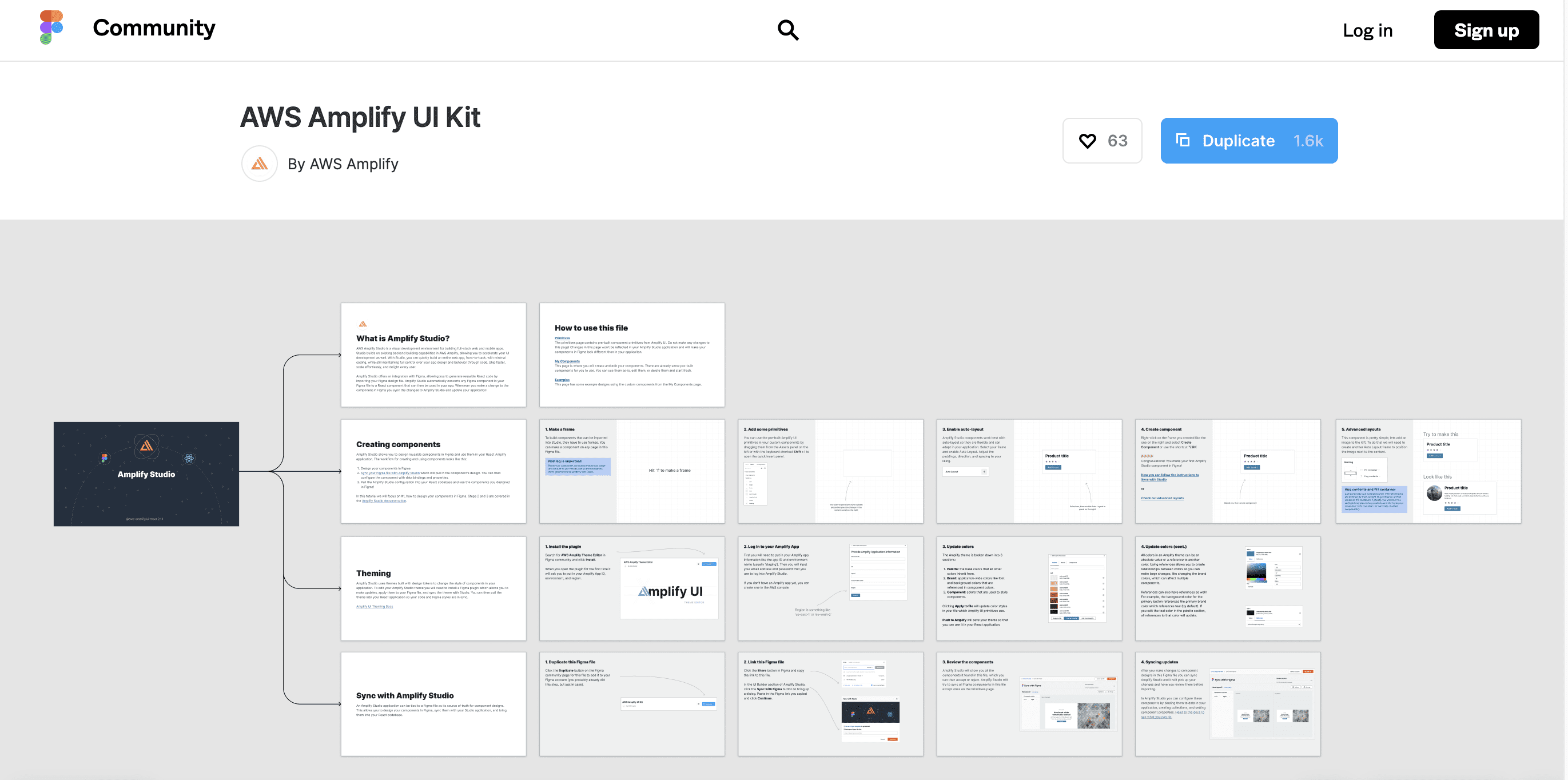Click the Figma logo in the header
Image resolution: width=1568 pixels, height=780 pixels.
coord(46,27)
